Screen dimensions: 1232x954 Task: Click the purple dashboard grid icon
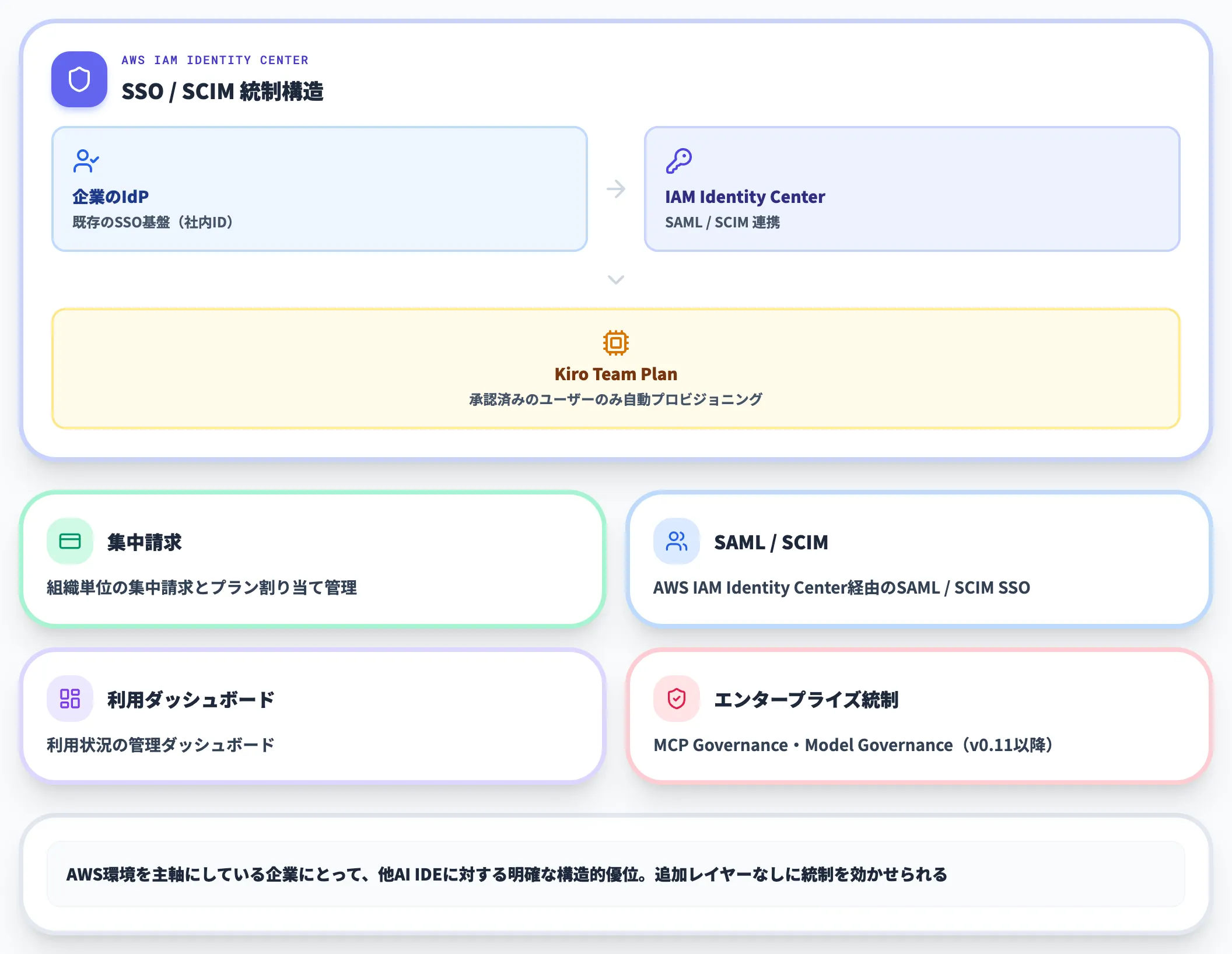(70, 699)
